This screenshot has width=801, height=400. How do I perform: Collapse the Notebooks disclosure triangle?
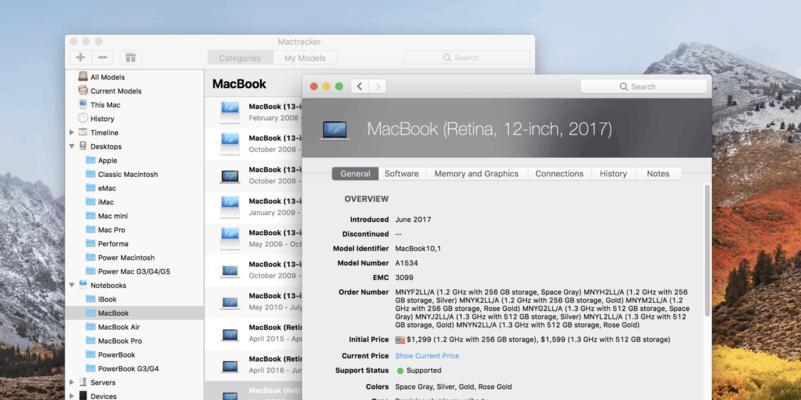[72, 285]
